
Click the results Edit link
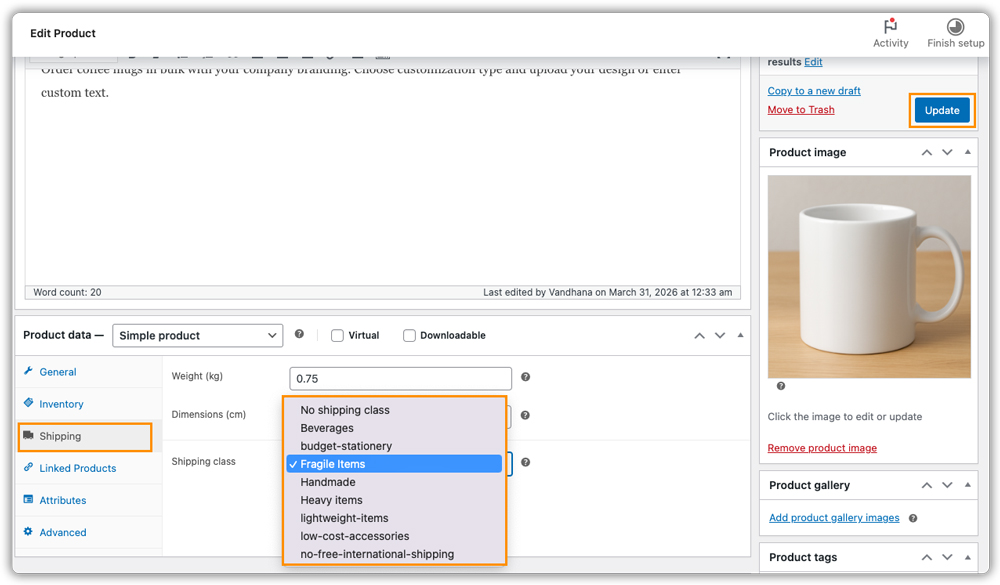[x=813, y=62]
